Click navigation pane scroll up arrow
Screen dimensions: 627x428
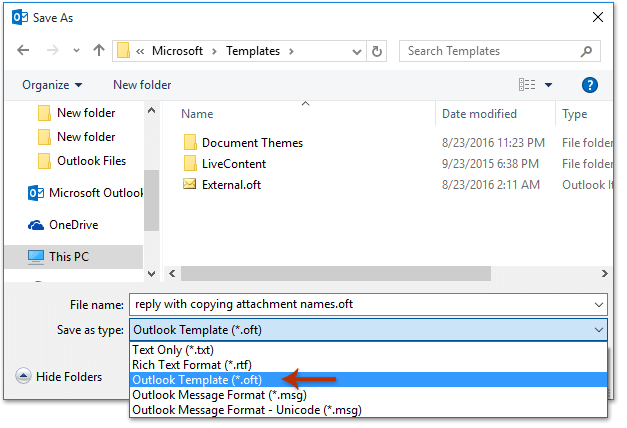click(152, 110)
